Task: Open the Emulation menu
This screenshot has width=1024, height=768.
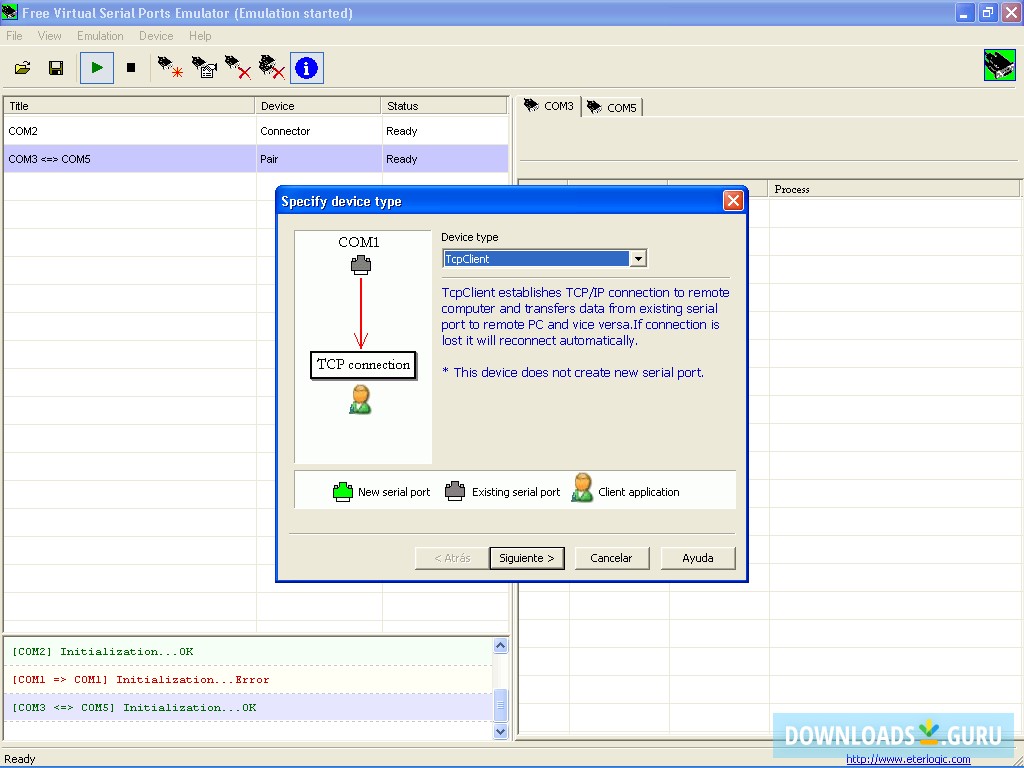Action: pyautogui.click(x=100, y=35)
